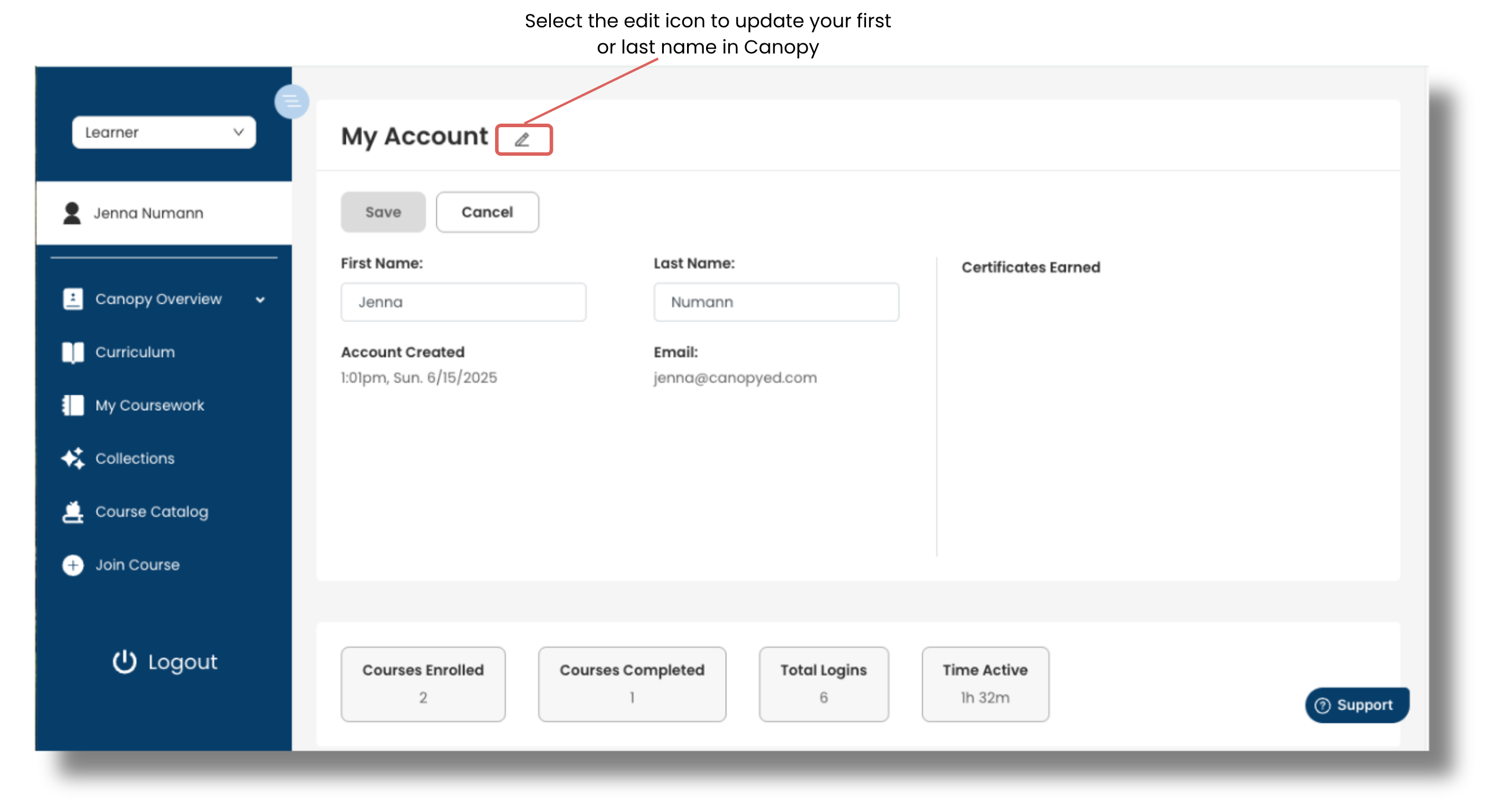Open the Support help button
This screenshot has height=806, width=1512.
[x=1357, y=705]
